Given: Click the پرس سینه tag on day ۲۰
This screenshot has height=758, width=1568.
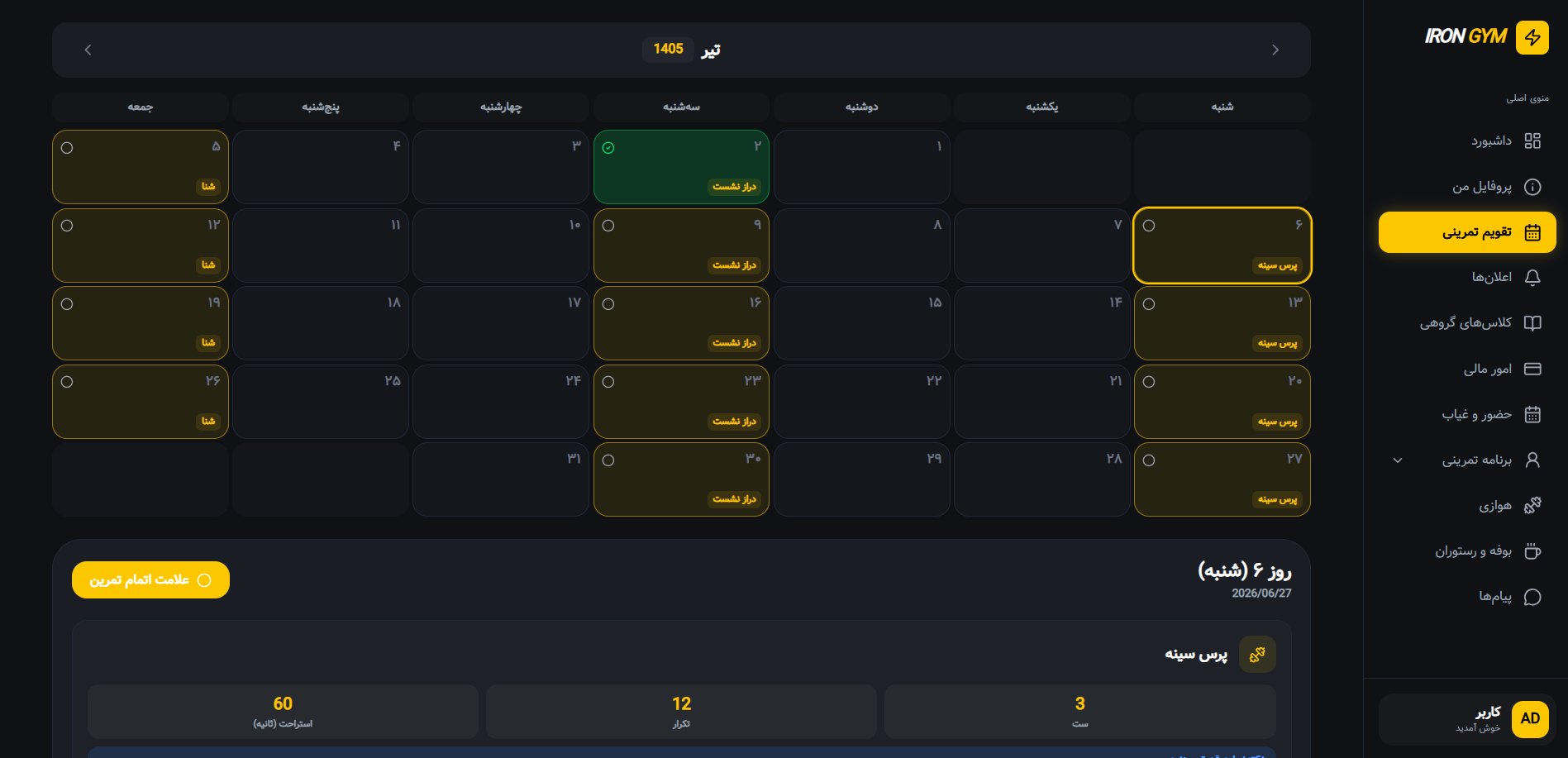Looking at the screenshot, I should pyautogui.click(x=1277, y=422).
